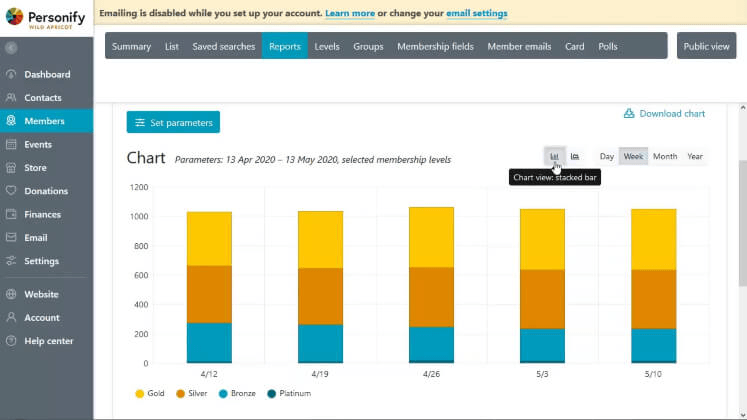Click the Set parameters button
Image resolution: width=747 pixels, height=420 pixels.
pyautogui.click(x=173, y=122)
